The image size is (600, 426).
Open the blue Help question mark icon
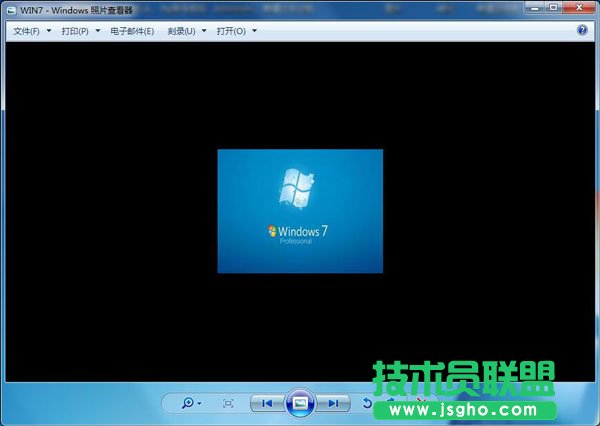(x=582, y=30)
